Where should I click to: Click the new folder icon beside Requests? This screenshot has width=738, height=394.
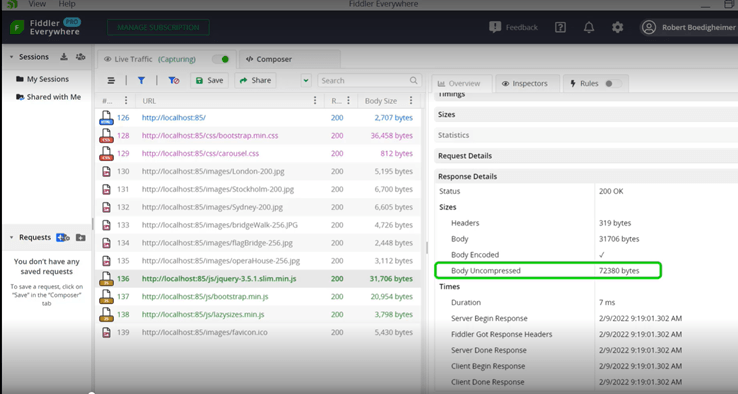80,237
